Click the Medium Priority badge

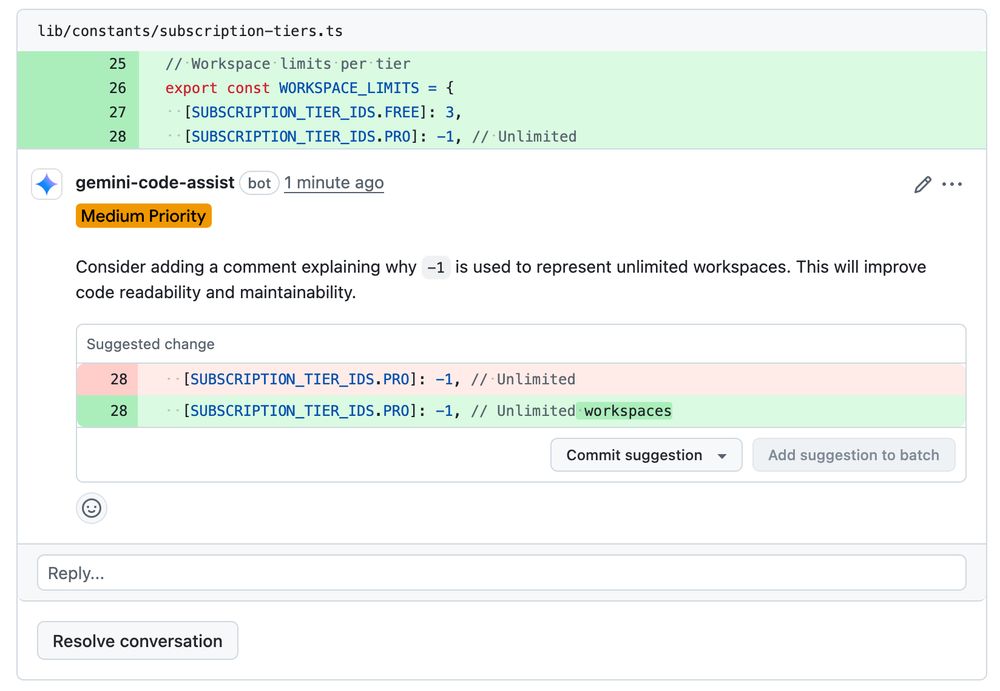(143, 216)
